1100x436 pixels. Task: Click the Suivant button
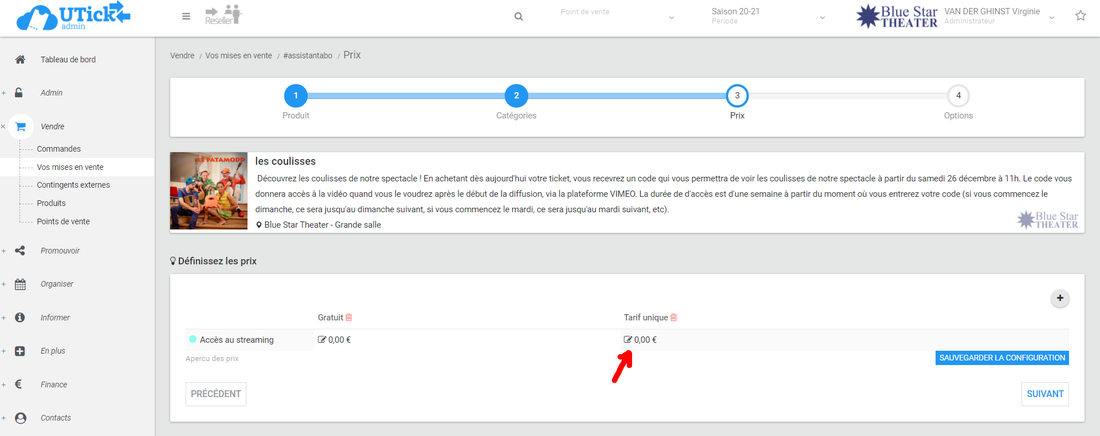coord(1044,394)
